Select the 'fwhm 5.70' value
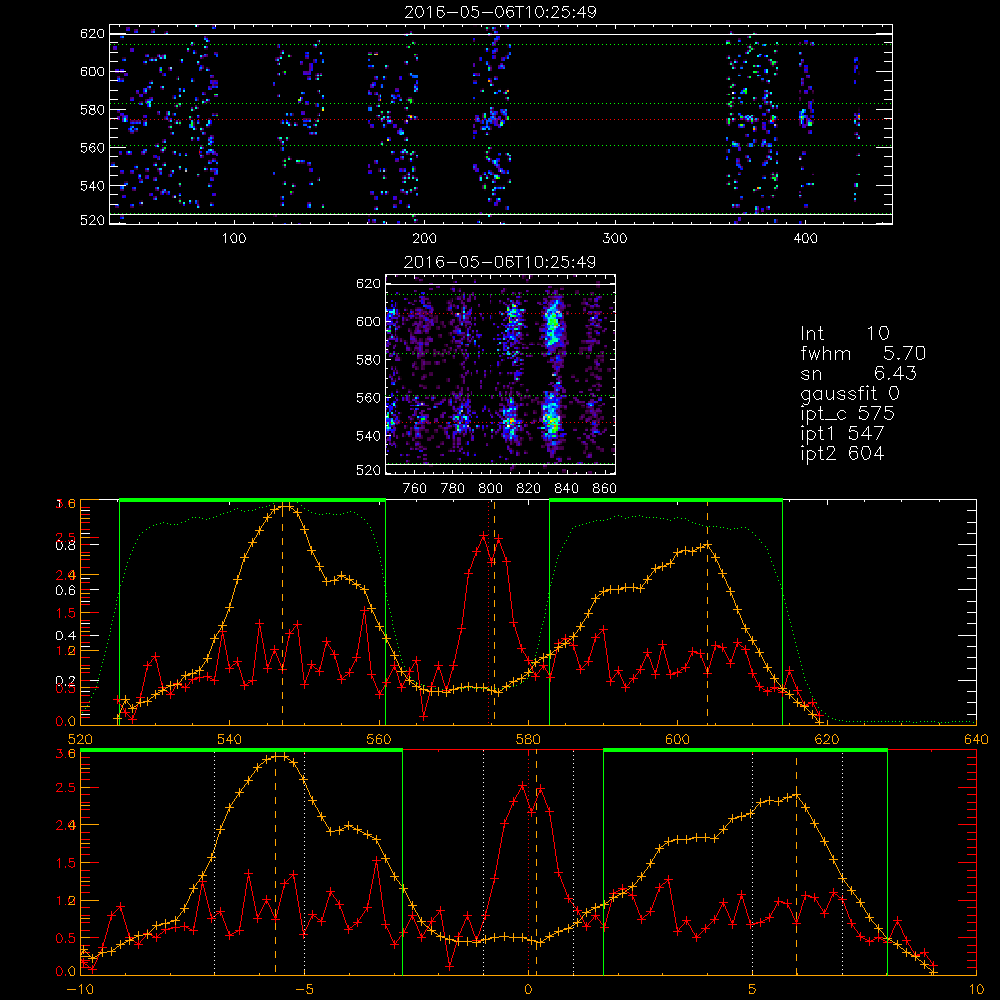Screen dimensions: 1000x1000 [863, 353]
